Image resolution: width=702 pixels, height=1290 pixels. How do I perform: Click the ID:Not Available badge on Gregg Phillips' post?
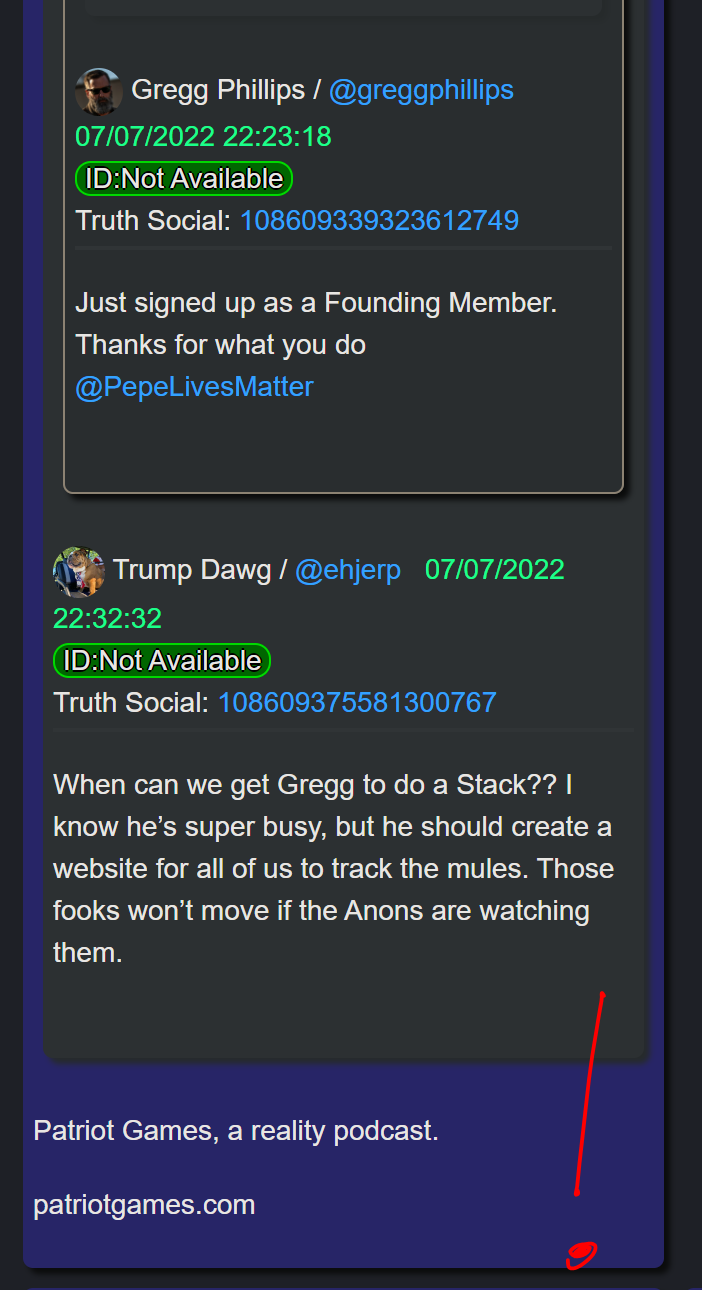click(184, 179)
